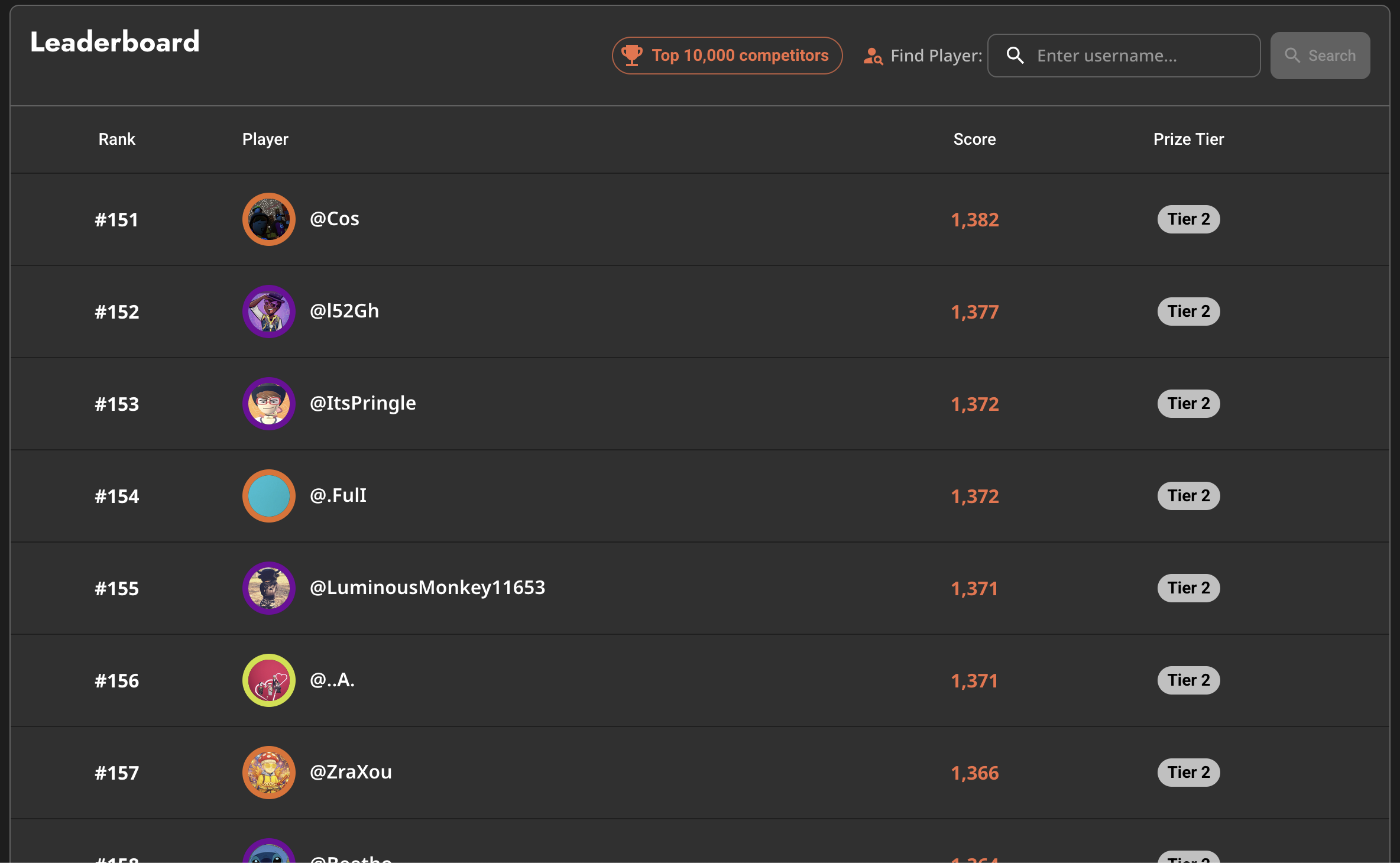Click Top 10,000 competitors badge
This screenshot has width=1400, height=863.
click(727, 56)
